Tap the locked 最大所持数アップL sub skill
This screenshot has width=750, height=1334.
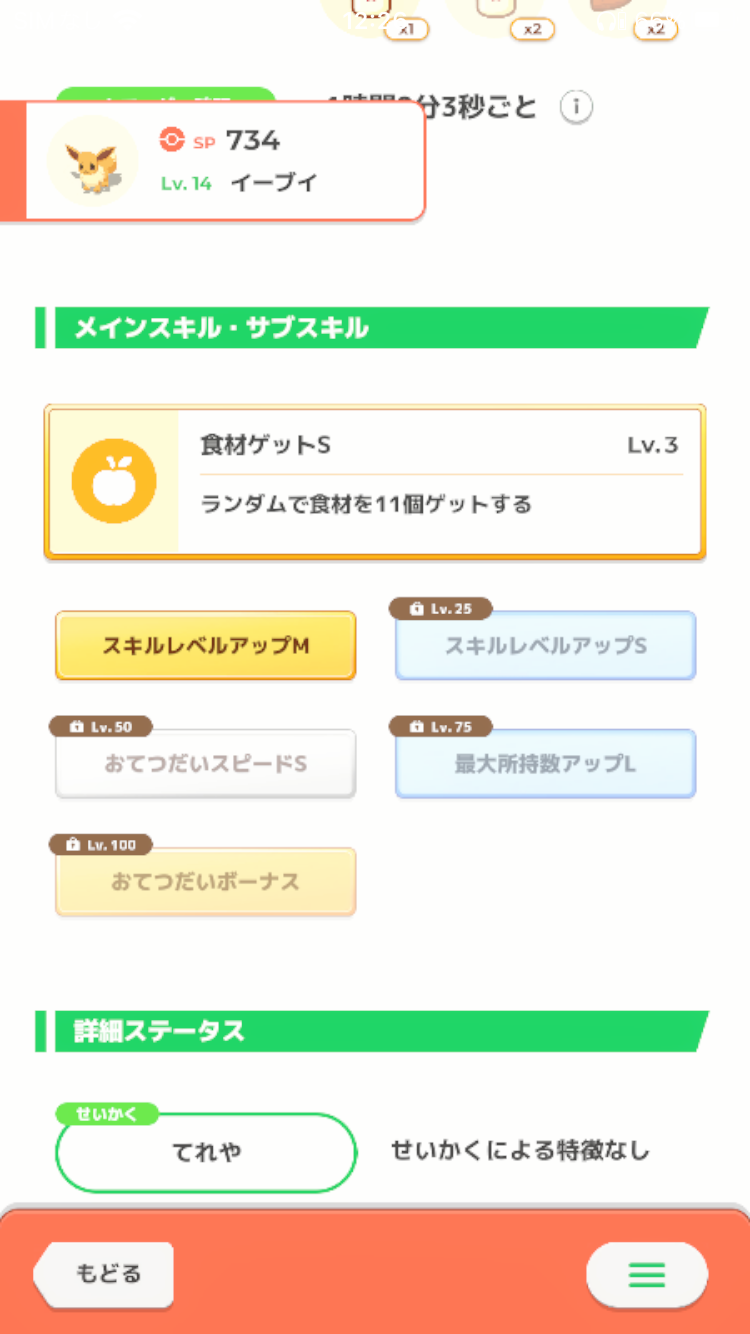[546, 764]
